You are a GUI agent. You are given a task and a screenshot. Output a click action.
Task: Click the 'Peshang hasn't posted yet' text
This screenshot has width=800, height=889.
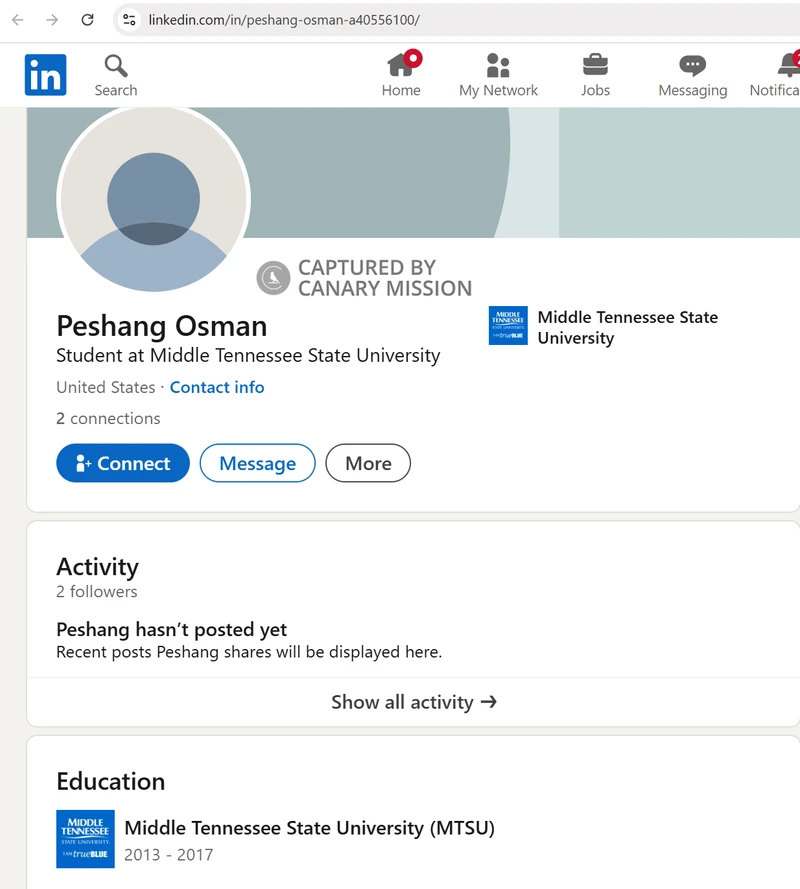click(x=171, y=630)
